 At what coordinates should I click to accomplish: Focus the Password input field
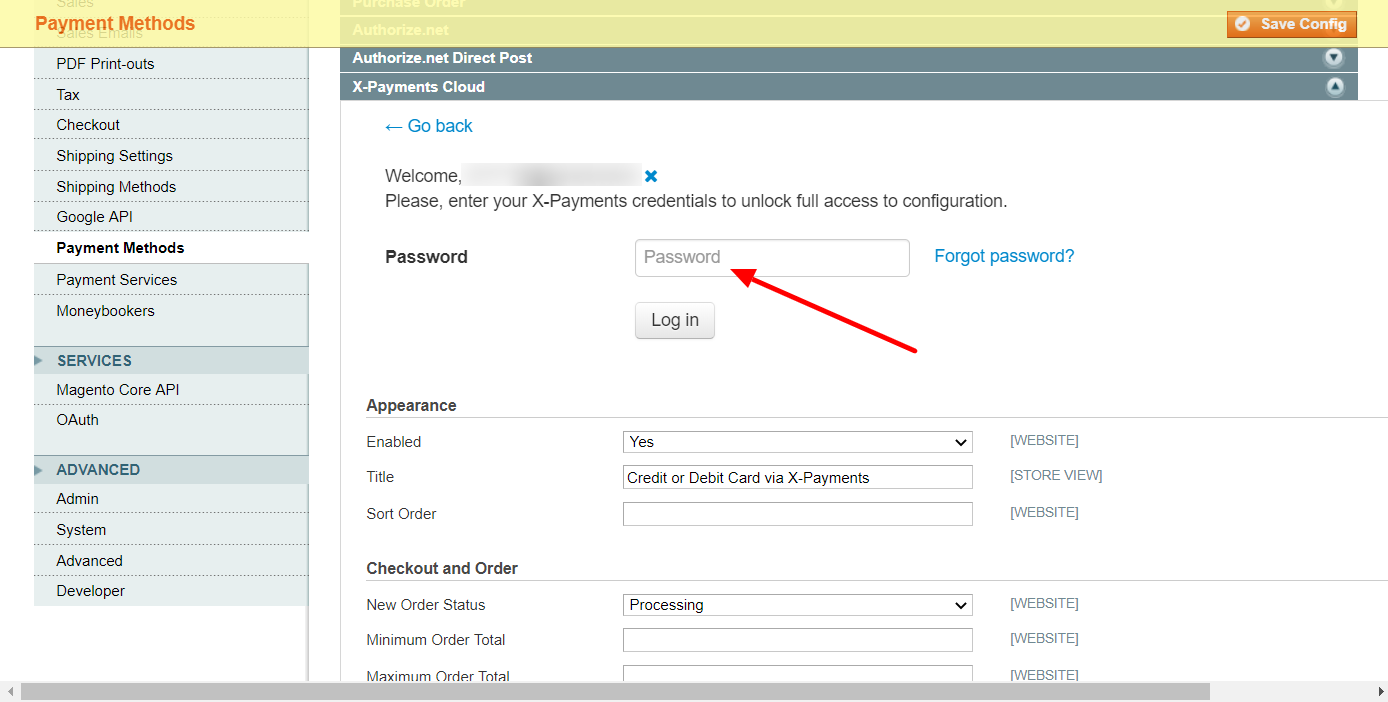click(x=772, y=257)
